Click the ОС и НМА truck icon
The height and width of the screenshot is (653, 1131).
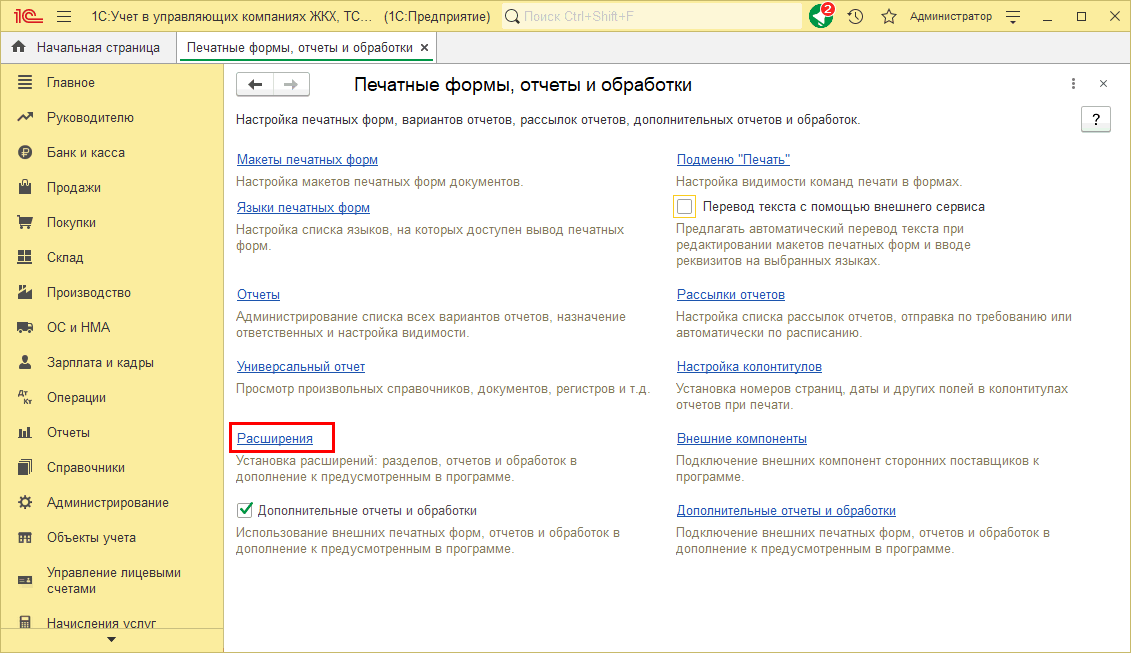25,327
